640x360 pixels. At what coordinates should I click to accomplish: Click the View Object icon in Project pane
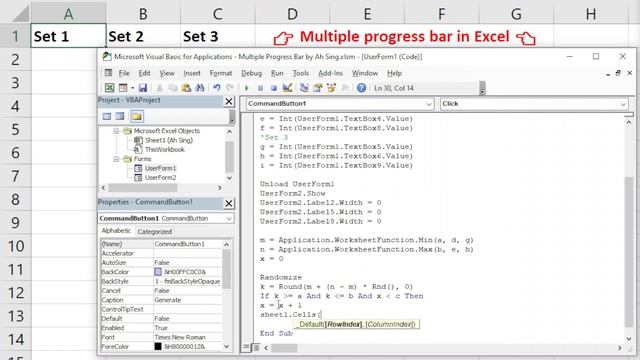click(x=120, y=117)
